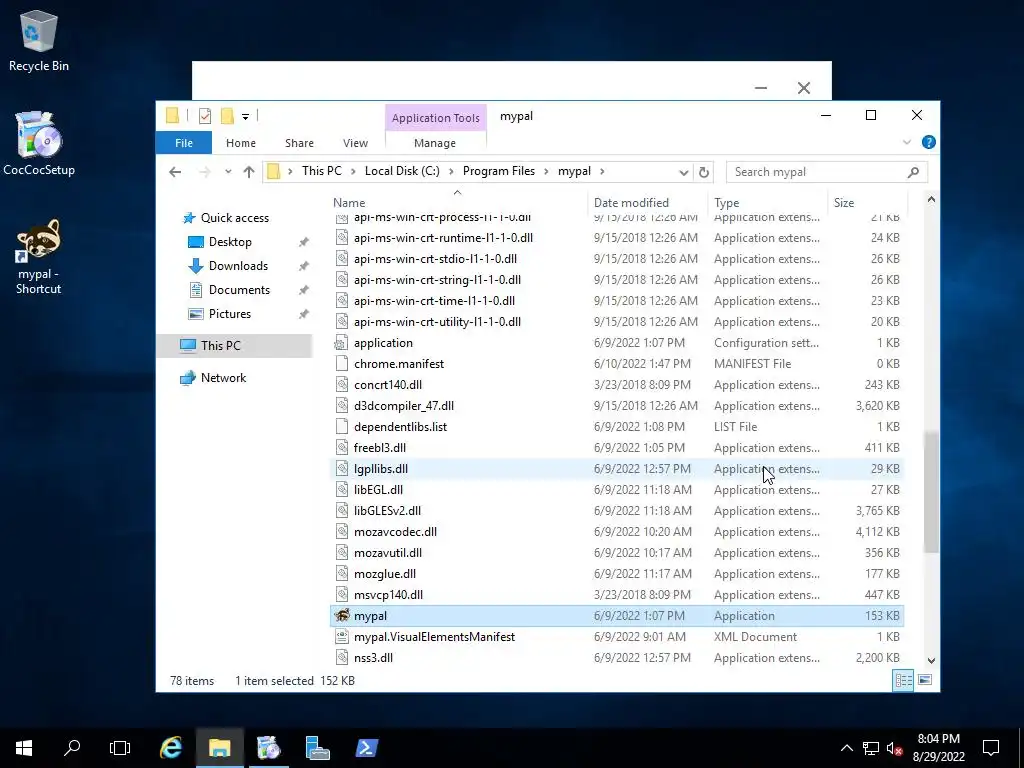Navigate to Program Files in breadcrumb
Screen dimensions: 1024x768
click(498, 171)
